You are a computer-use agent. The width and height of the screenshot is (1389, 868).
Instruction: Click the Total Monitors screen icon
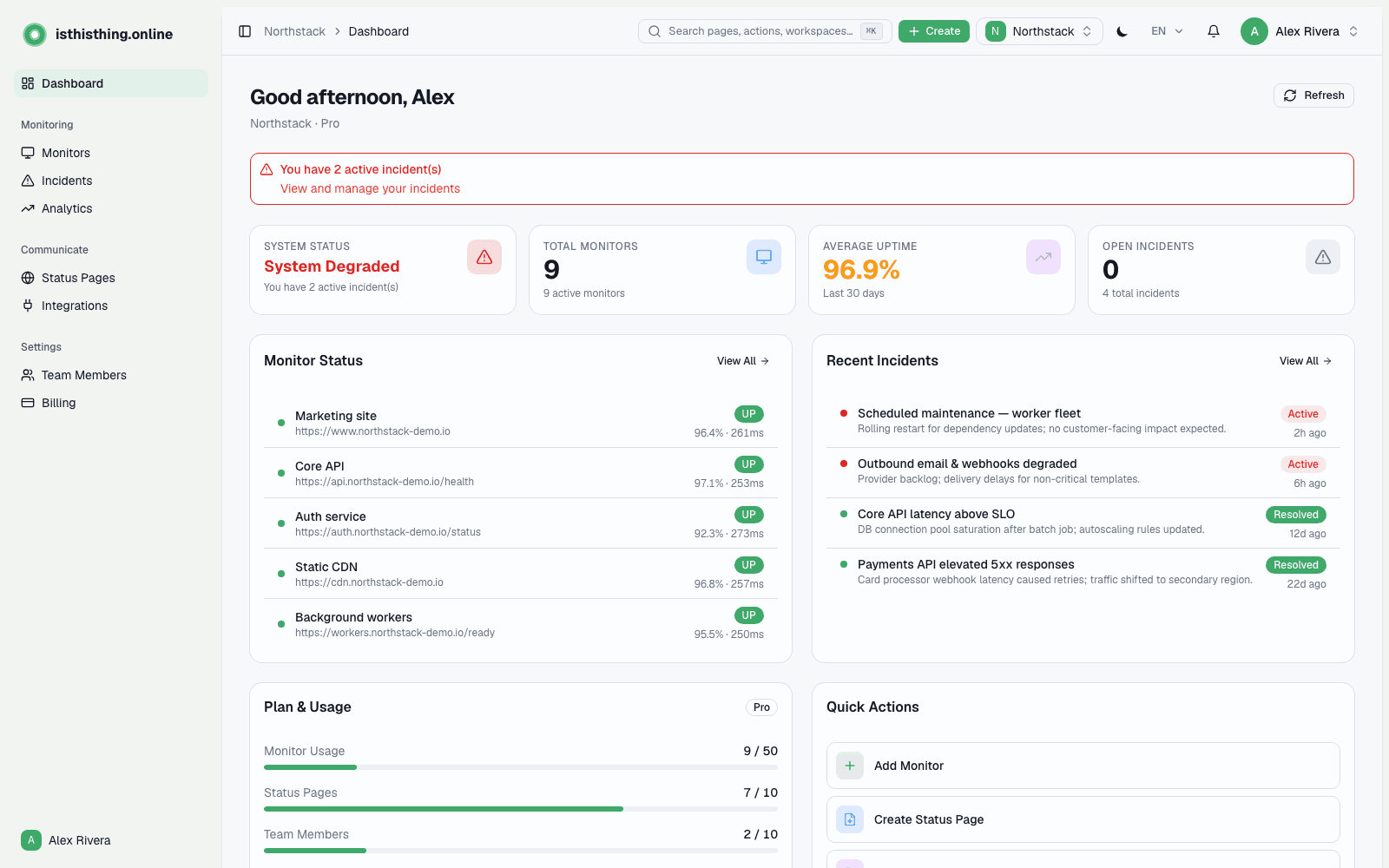764,257
